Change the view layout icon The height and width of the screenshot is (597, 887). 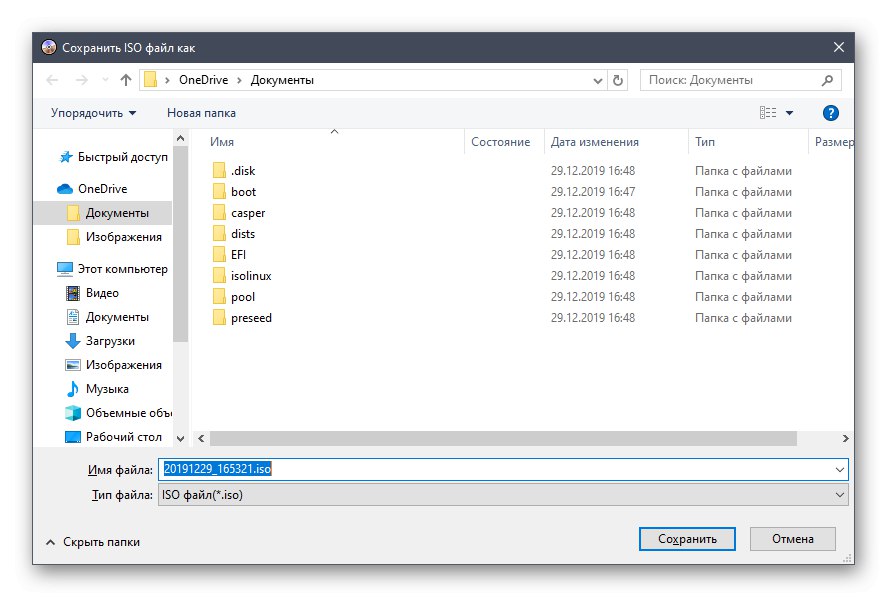(x=768, y=113)
